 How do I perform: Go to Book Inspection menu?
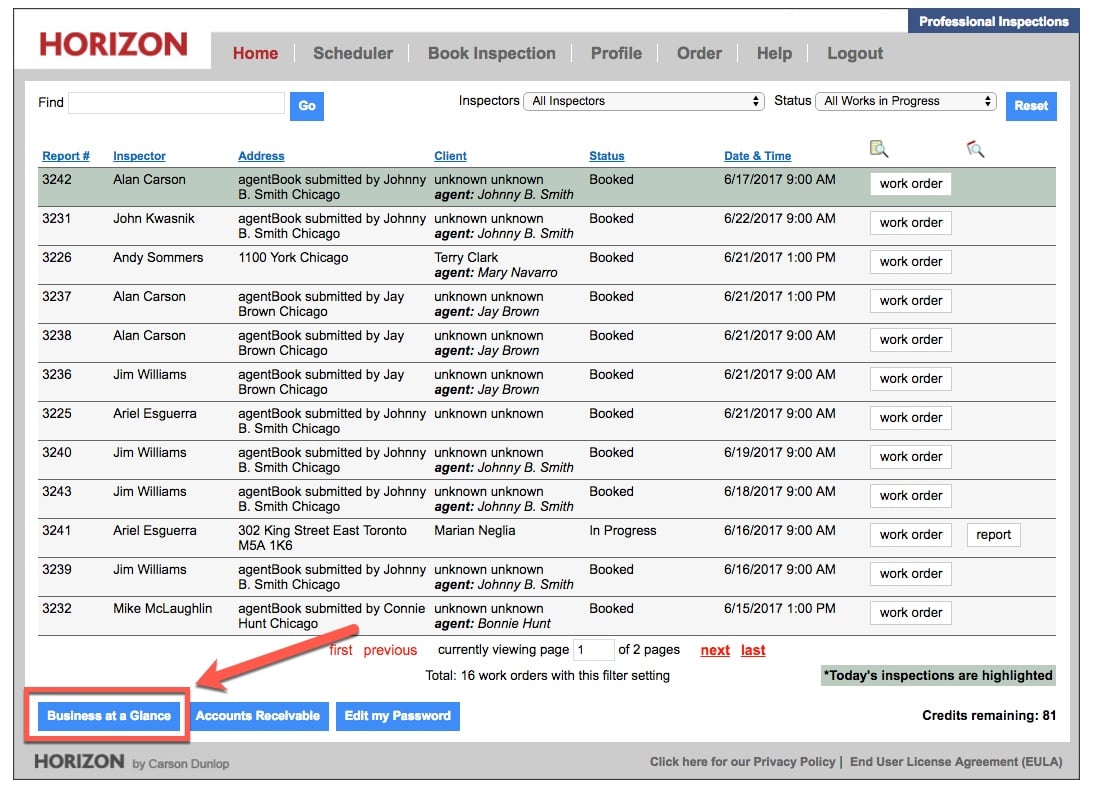point(491,54)
